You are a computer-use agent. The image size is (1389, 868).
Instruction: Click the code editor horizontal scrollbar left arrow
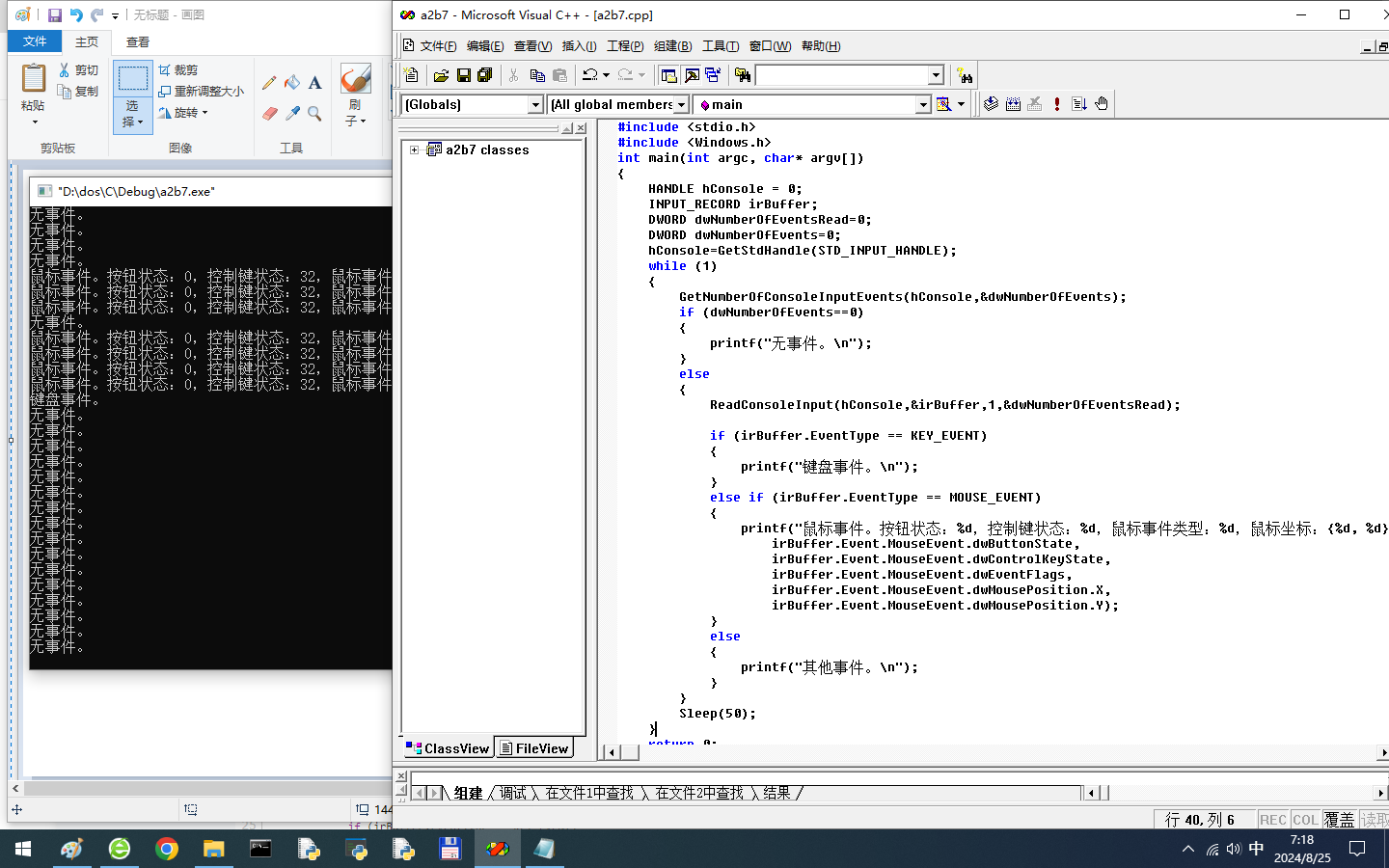point(612,752)
